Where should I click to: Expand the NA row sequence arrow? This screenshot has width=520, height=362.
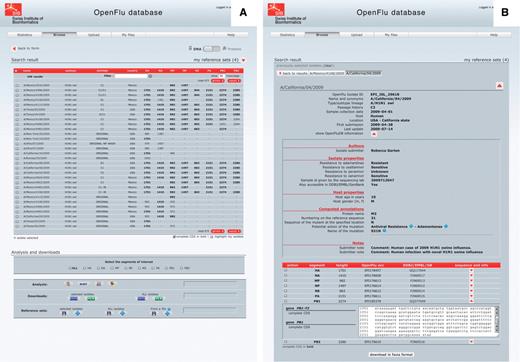pyautogui.click(x=471, y=275)
